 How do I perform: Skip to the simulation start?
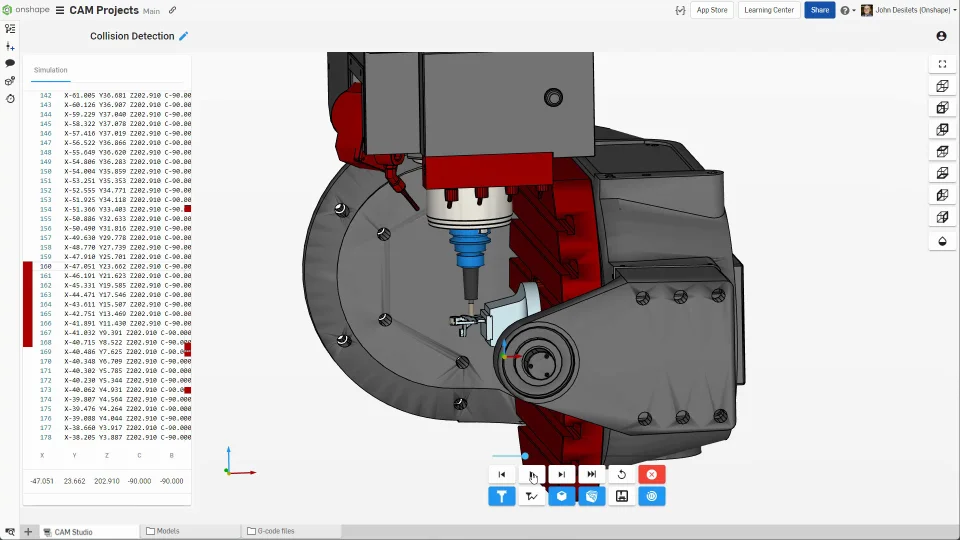point(502,475)
